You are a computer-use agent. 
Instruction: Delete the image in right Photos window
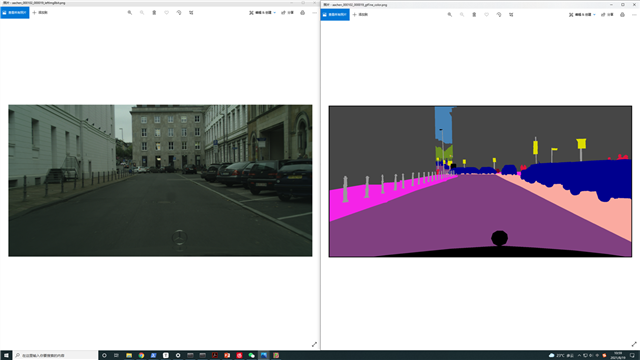[x=474, y=14]
